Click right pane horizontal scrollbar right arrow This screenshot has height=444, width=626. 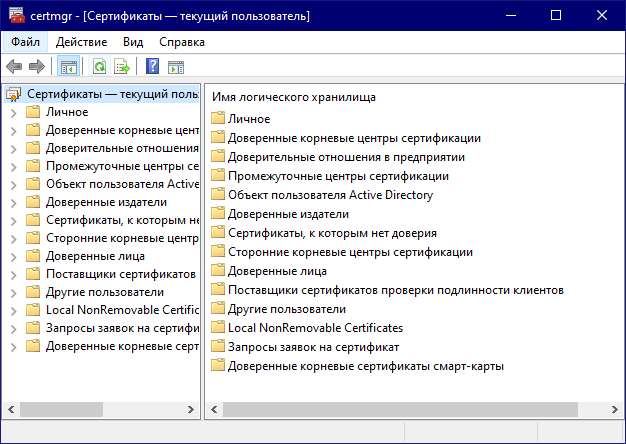tap(614, 409)
